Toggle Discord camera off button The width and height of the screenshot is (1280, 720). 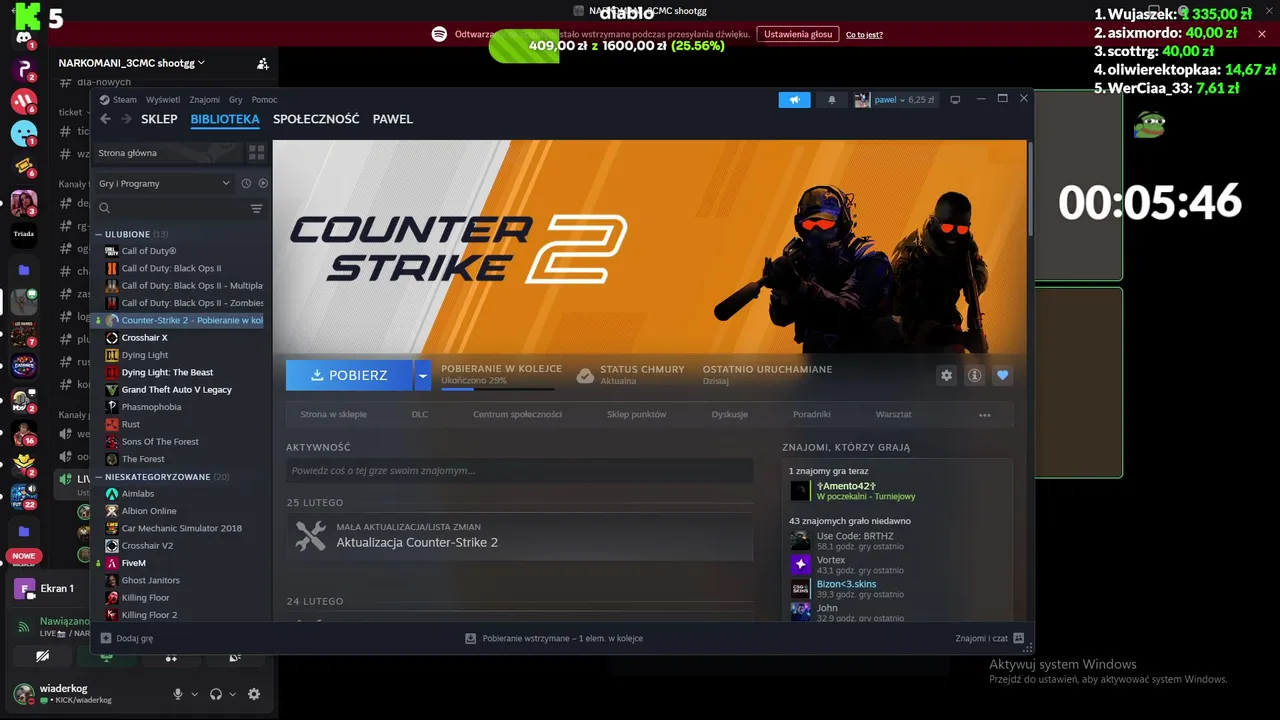pos(42,657)
